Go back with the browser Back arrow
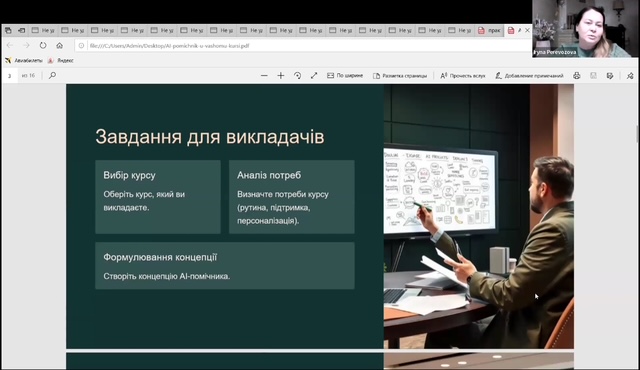 10,45
